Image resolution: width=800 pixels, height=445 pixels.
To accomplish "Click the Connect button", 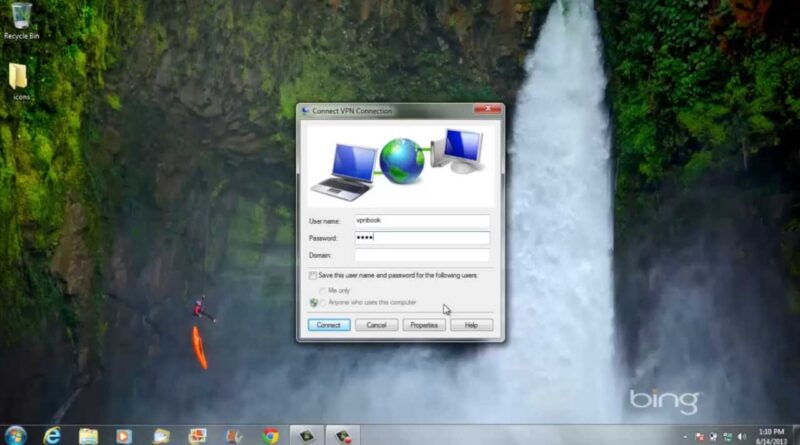I will coord(329,325).
